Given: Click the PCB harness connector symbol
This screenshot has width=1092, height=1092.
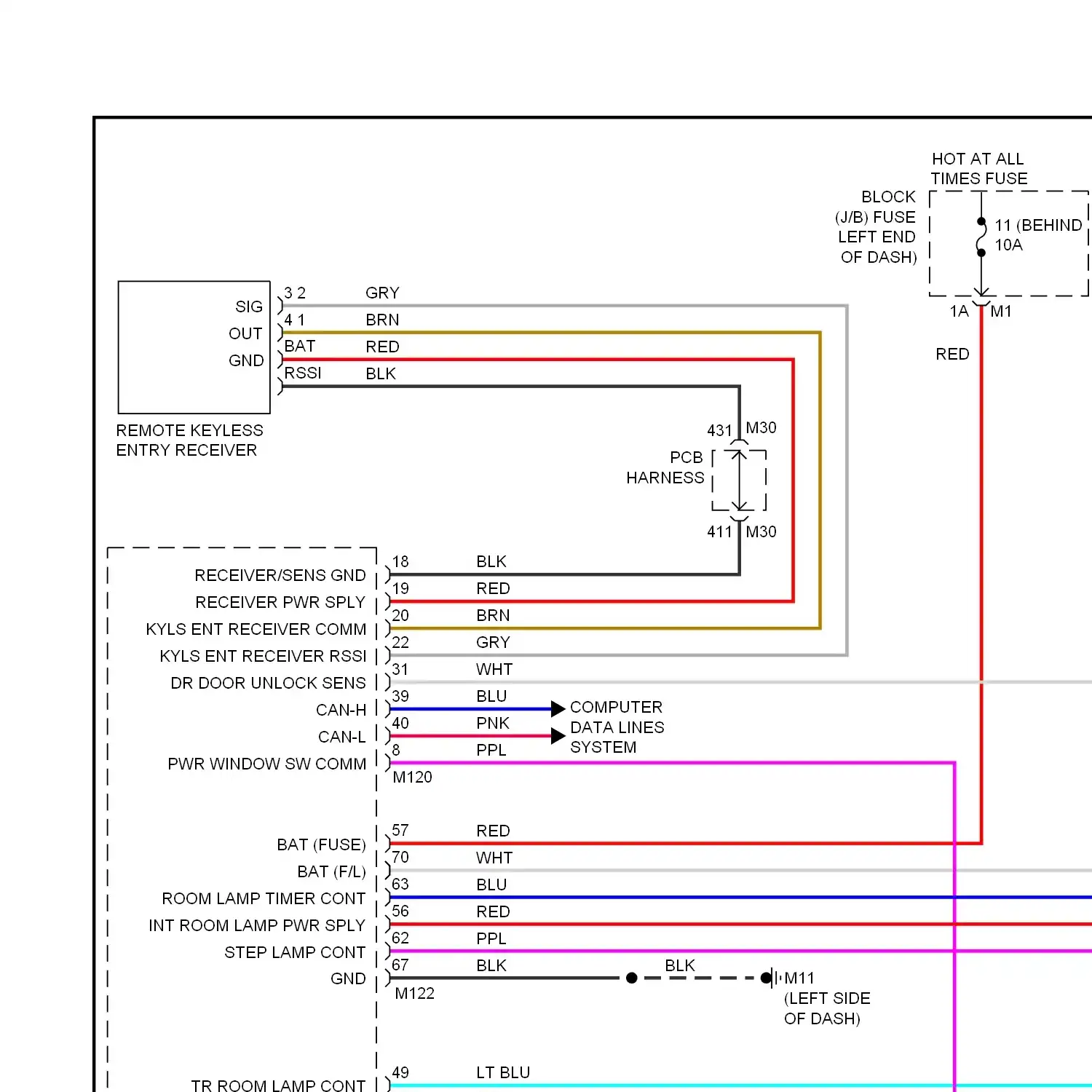Looking at the screenshot, I should pos(739,480).
